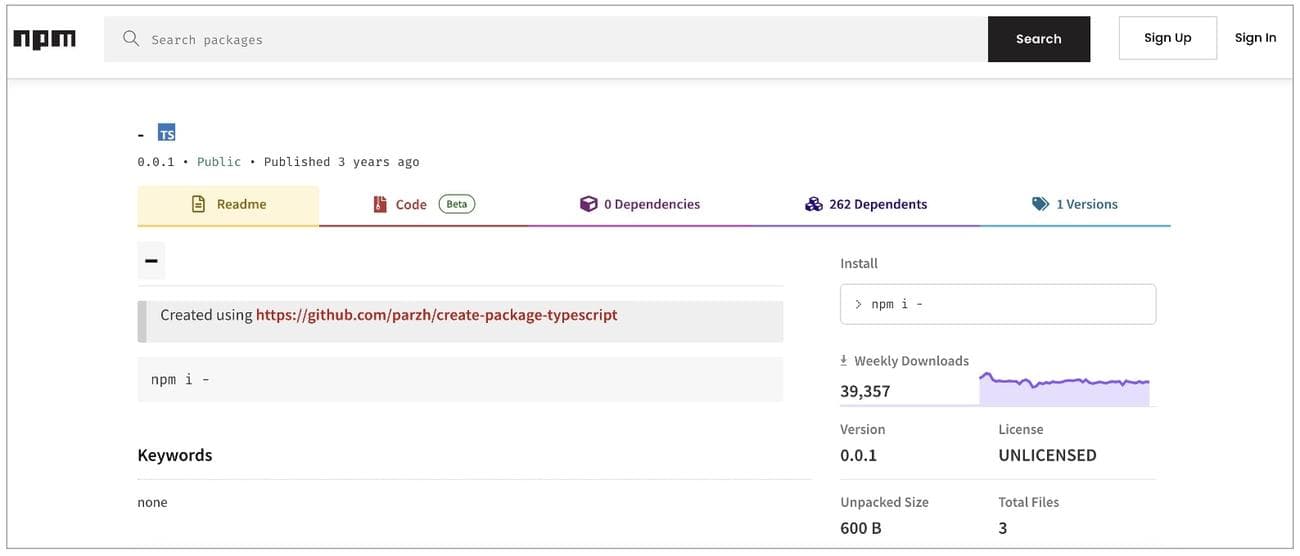Click the Public label in header

point(219,162)
